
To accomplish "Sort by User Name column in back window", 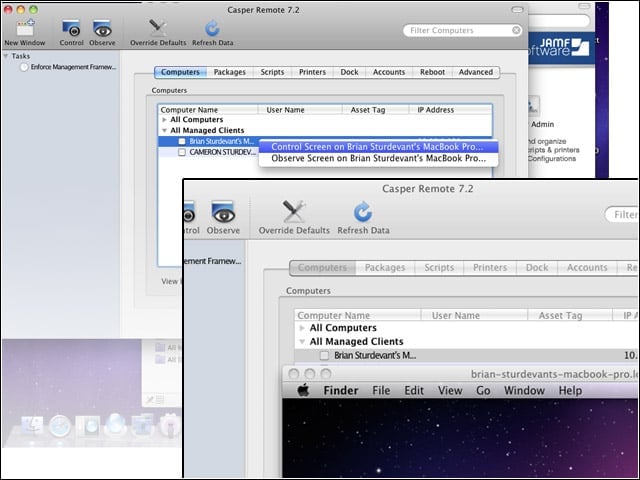I will [x=300, y=110].
